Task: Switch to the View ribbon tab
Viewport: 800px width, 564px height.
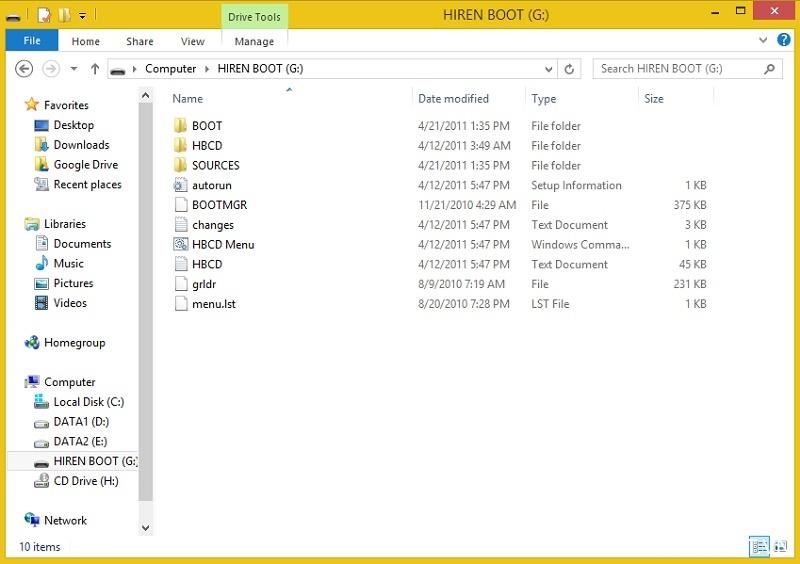Action: click(192, 41)
